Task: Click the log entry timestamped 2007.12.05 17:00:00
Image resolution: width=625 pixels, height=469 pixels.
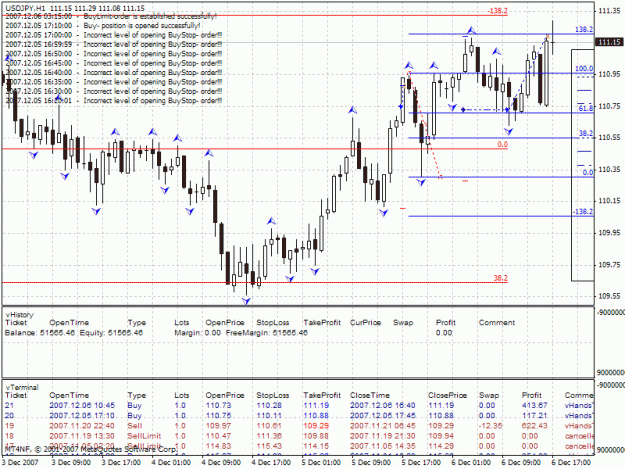Action: (114, 35)
